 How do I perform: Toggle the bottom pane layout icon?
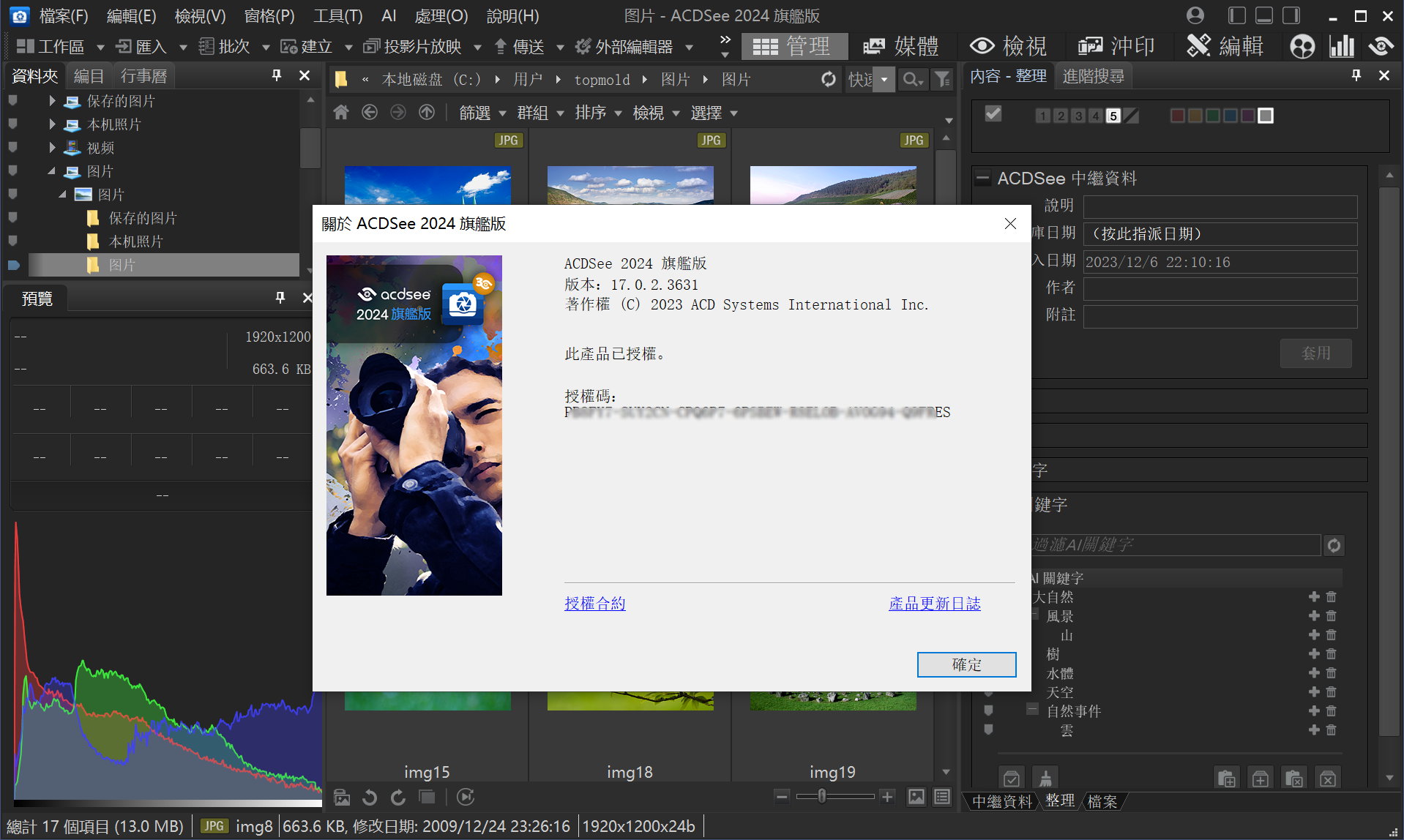point(1264,15)
